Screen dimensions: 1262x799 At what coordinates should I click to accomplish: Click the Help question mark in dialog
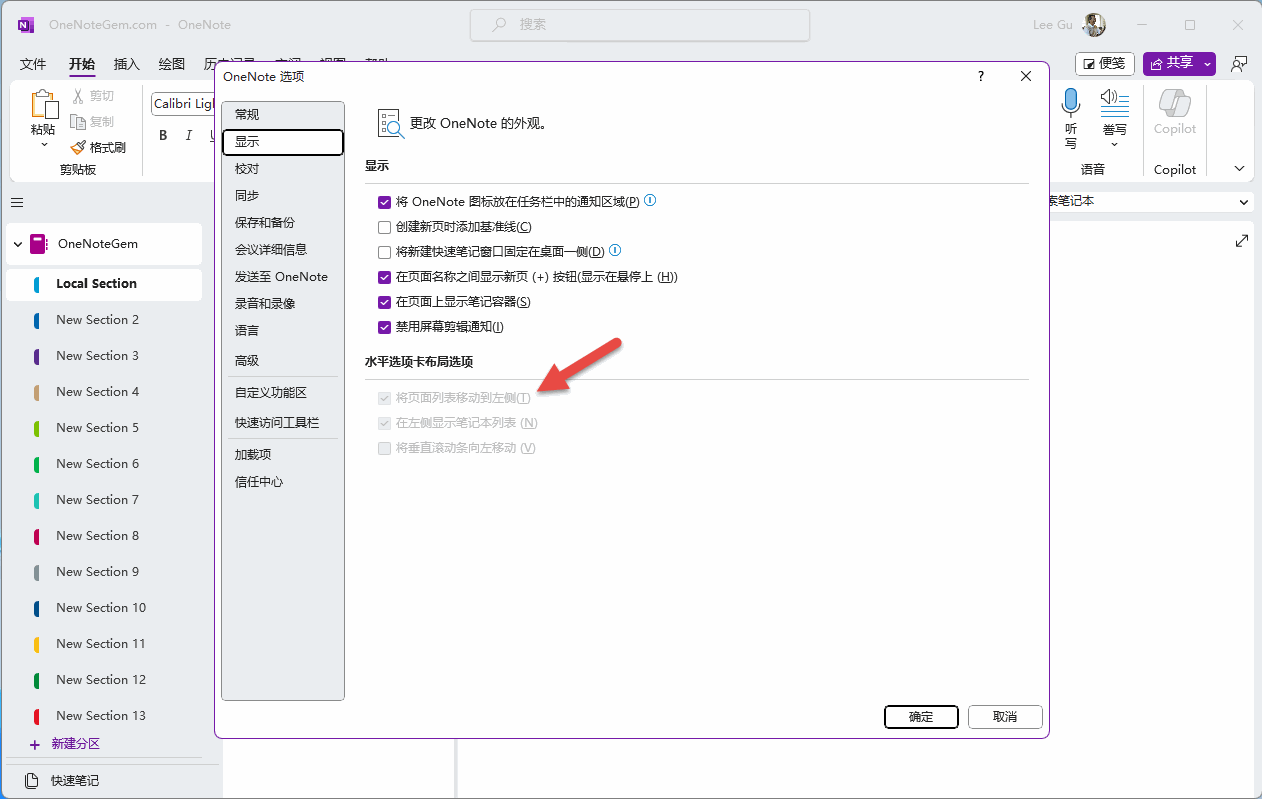(981, 76)
